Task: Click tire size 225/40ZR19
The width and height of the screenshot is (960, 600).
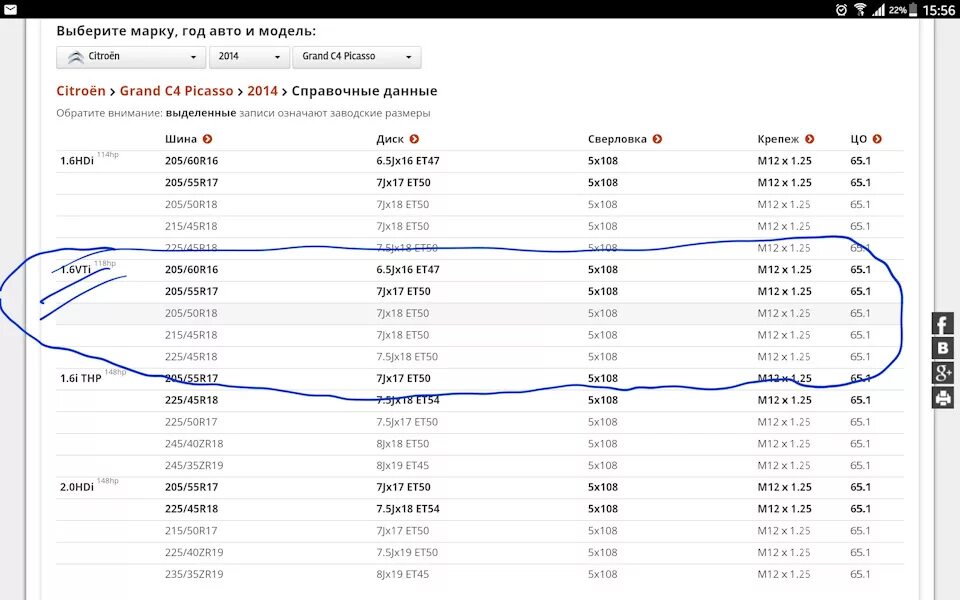Action: click(194, 552)
